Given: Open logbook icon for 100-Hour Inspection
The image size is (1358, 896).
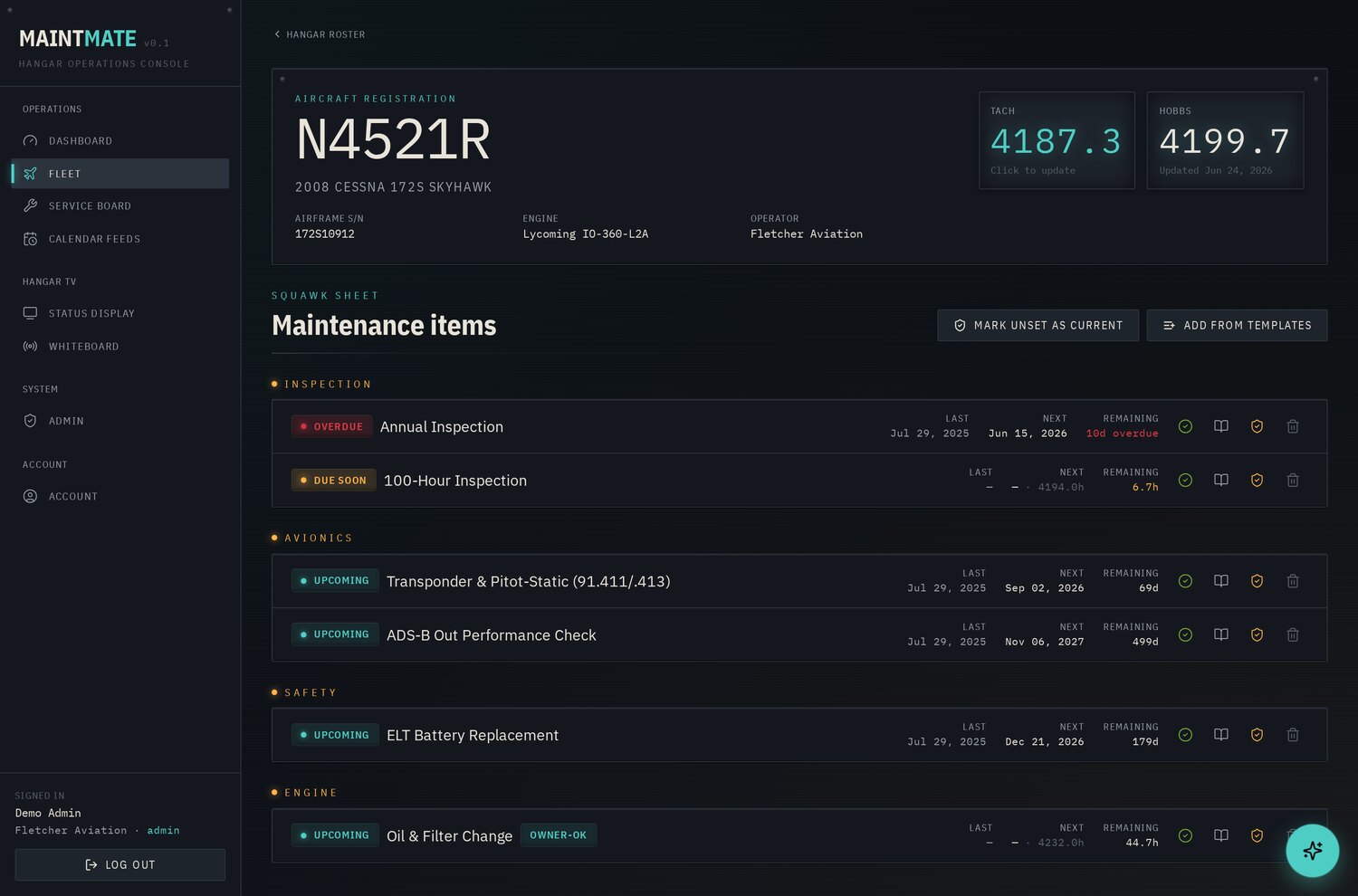Looking at the screenshot, I should pos(1221,481).
